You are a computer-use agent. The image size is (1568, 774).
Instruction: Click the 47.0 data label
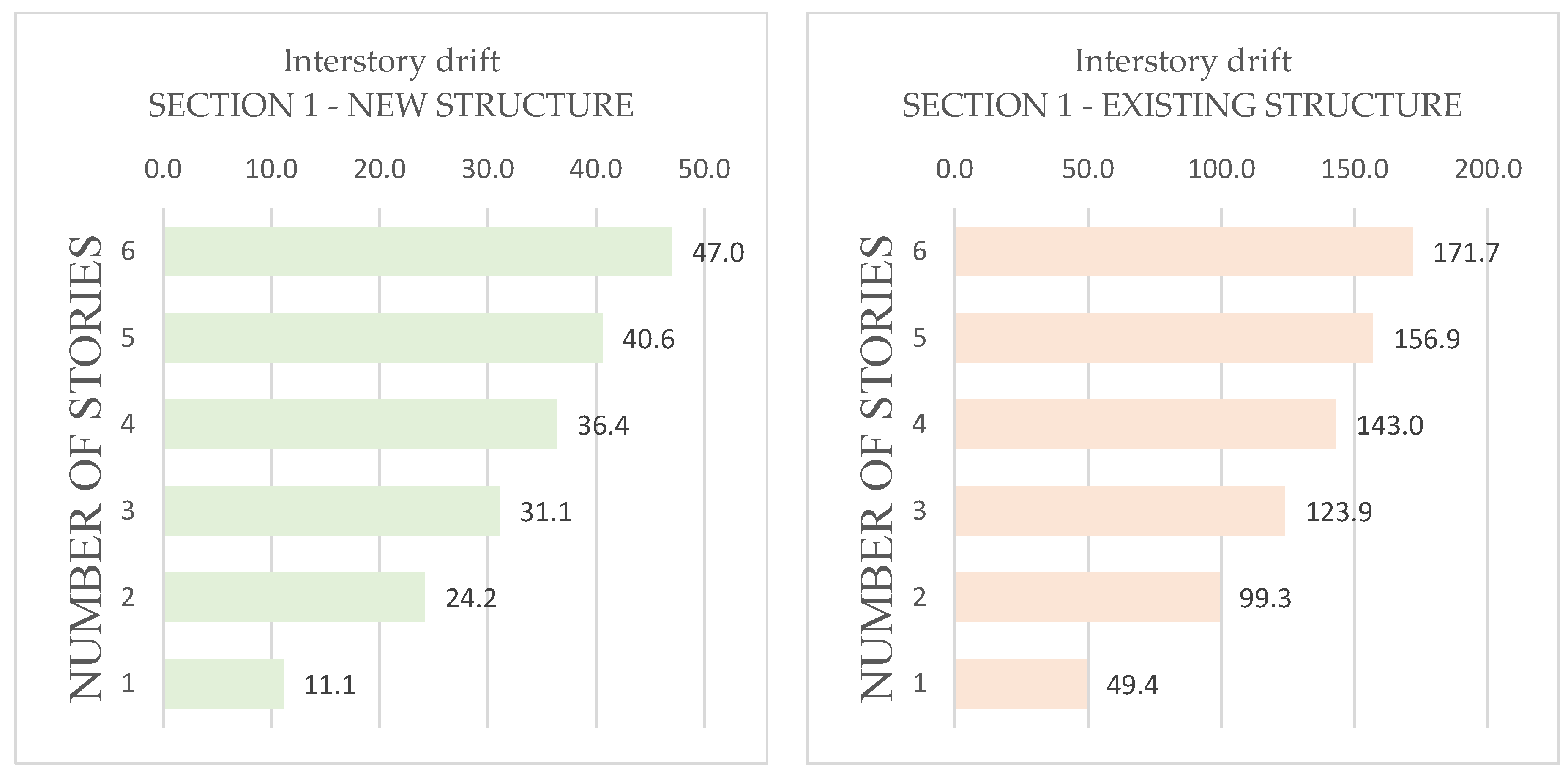click(718, 253)
